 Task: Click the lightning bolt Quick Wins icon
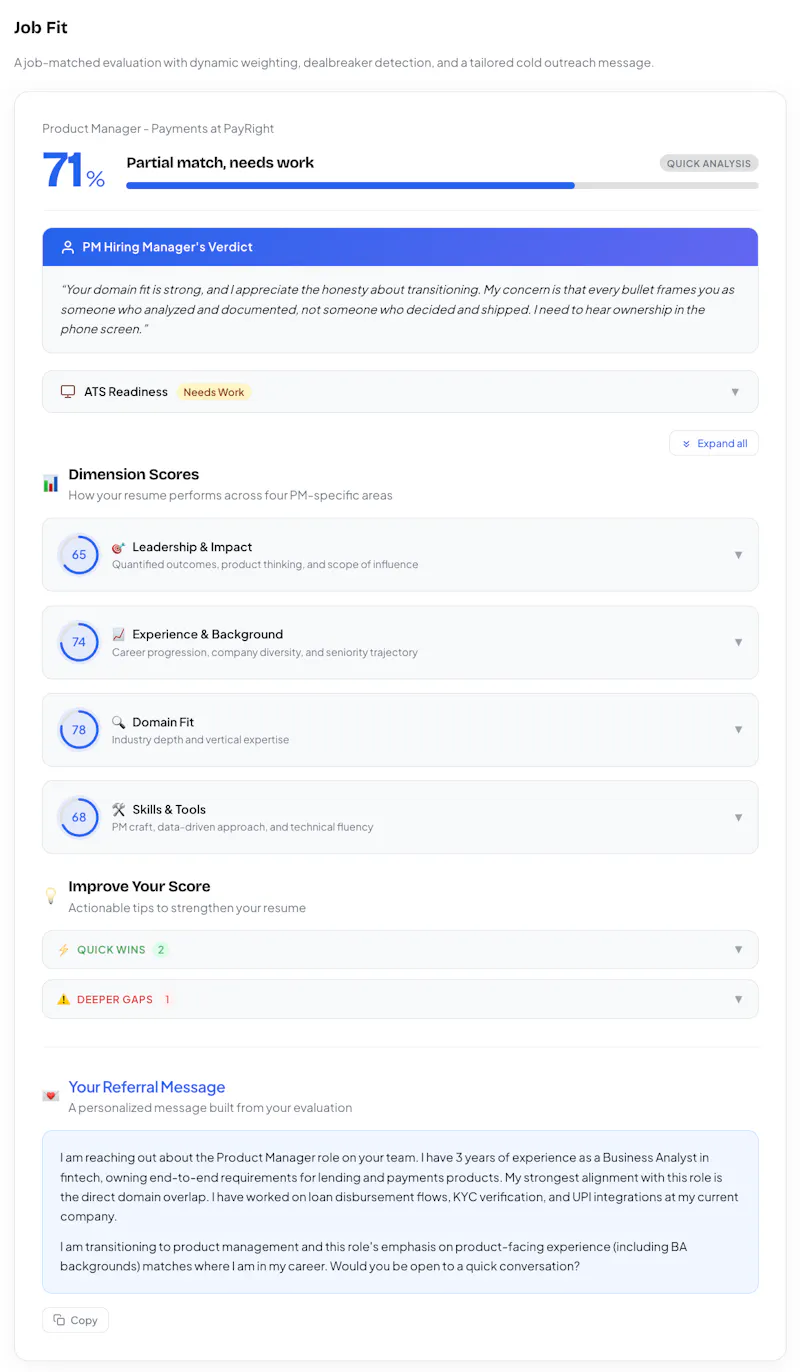click(64, 950)
